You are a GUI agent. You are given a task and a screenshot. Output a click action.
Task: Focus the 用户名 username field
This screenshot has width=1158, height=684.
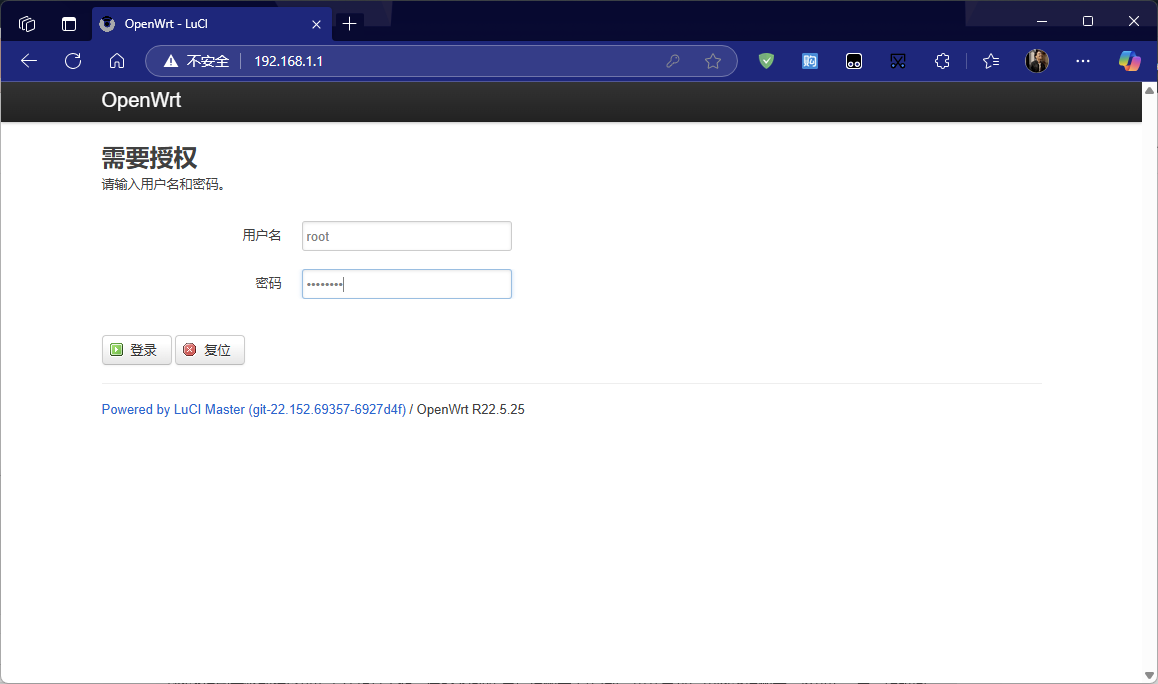point(406,236)
